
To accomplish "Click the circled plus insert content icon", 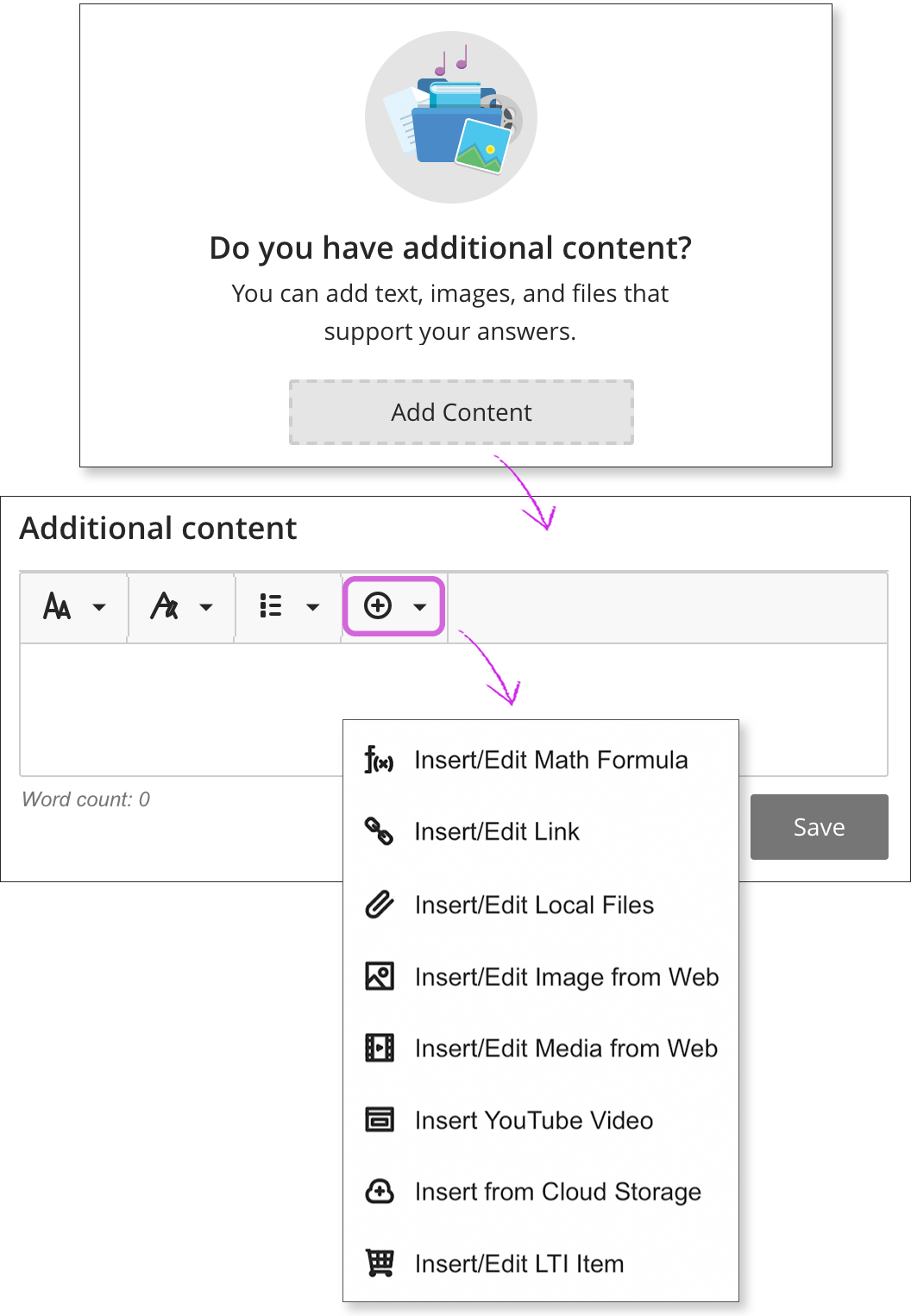I will tap(378, 606).
